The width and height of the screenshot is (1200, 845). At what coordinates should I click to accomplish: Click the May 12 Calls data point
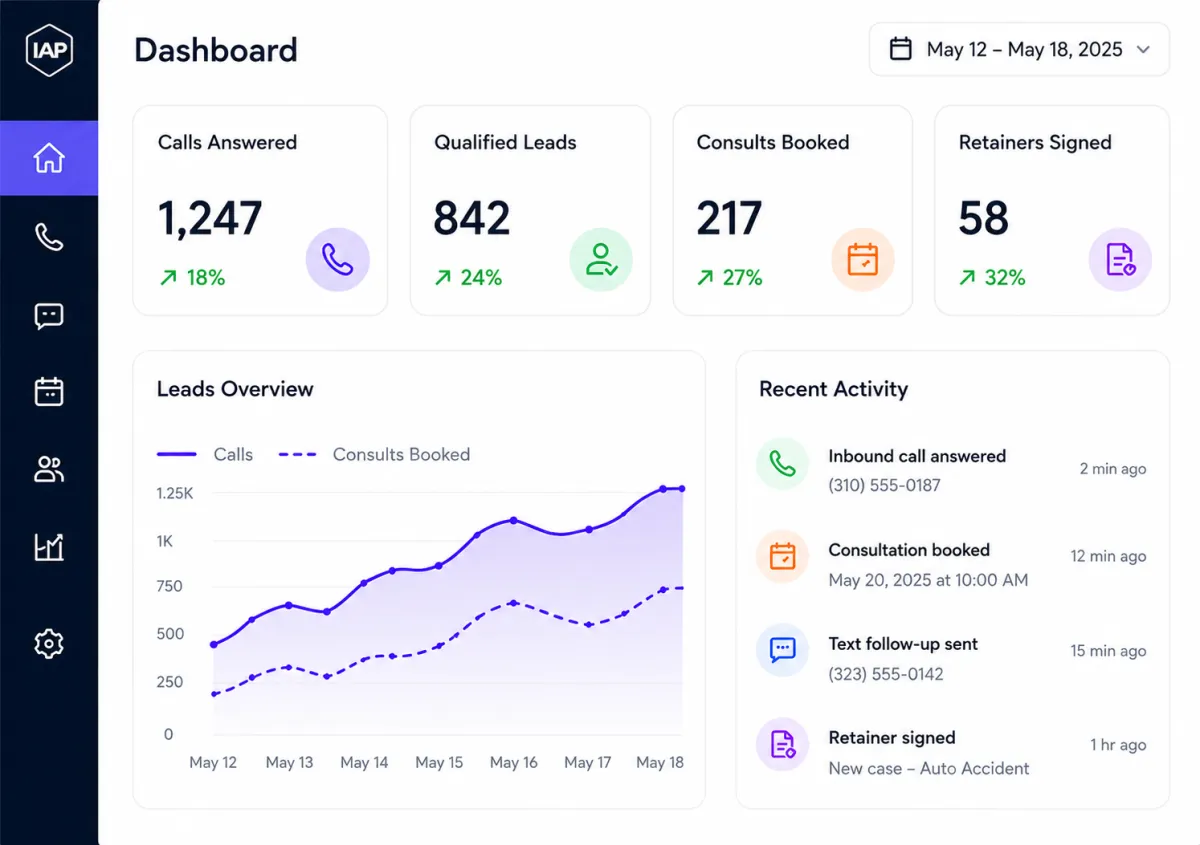pyautogui.click(x=213, y=645)
